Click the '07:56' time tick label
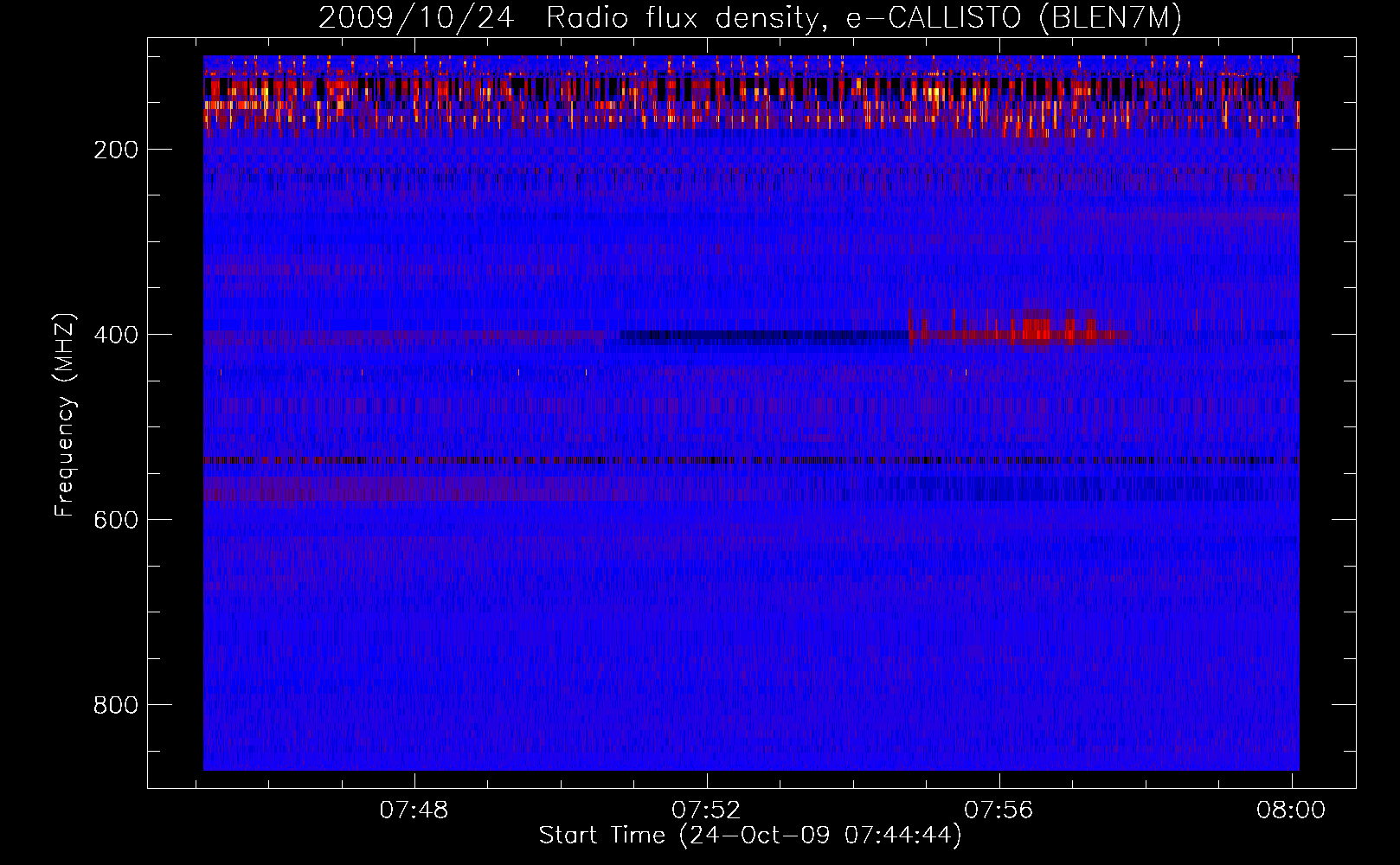 tap(999, 811)
